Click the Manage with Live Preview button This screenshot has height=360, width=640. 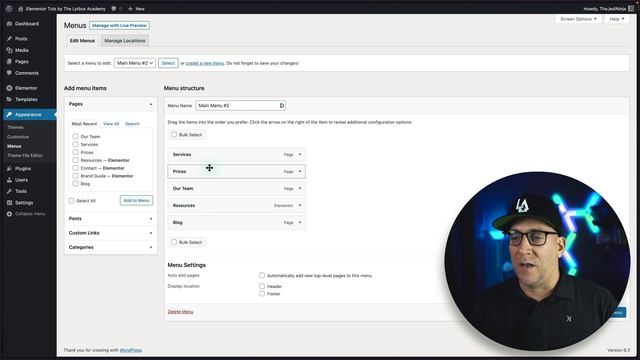[x=119, y=25]
